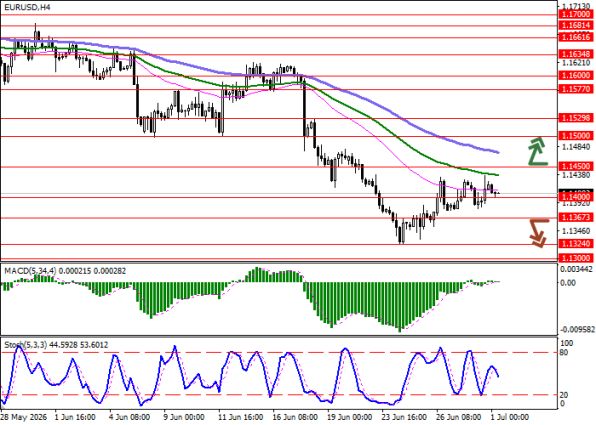Select the 1.15000 price level label
Image resolution: width=596 pixels, height=425 pixels.
tap(576, 136)
